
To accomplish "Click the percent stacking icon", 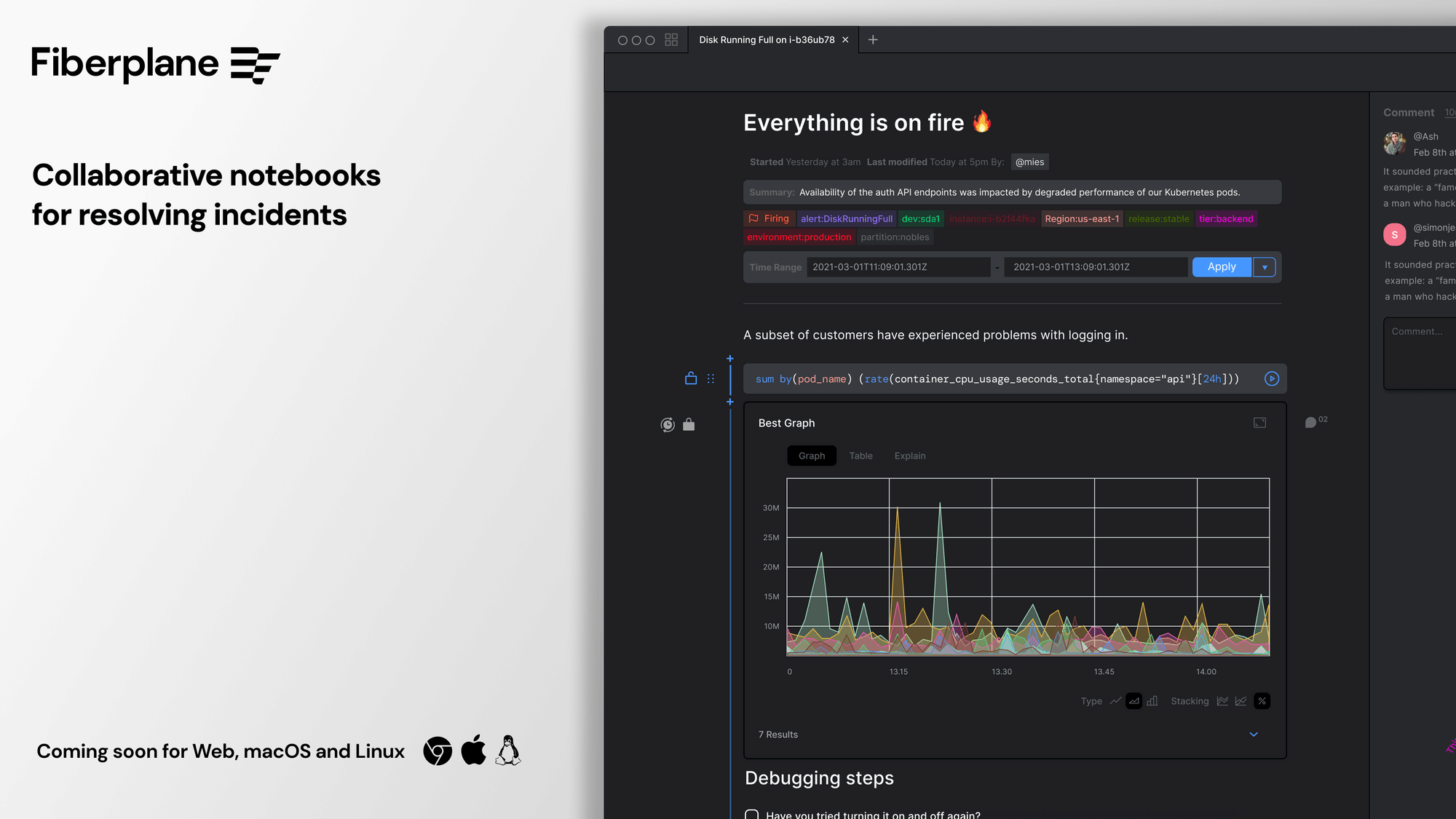I will 1262,701.
